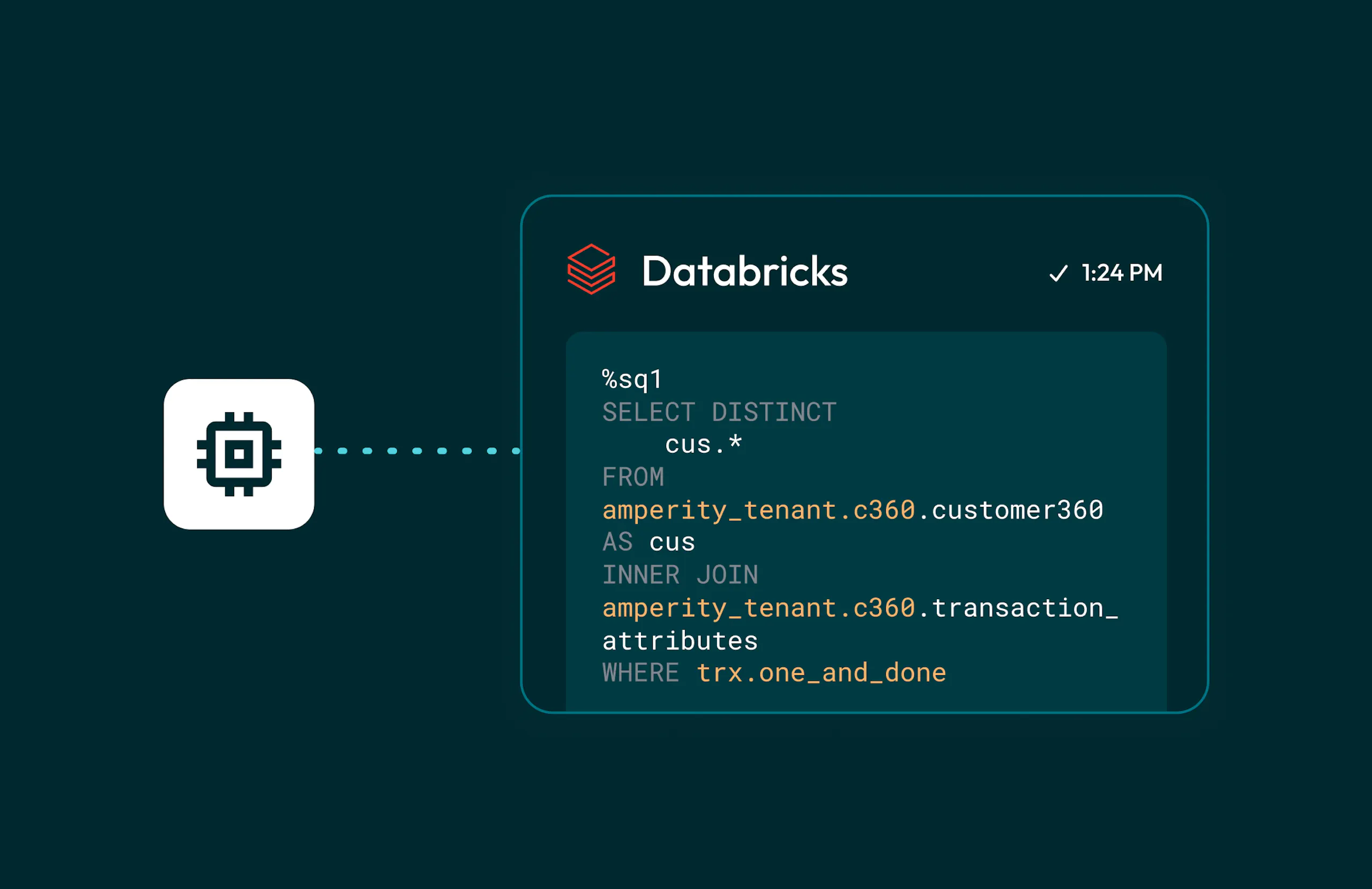Click the amperity_tenant.c360.transaction_ line
The height and width of the screenshot is (889, 1372).
pyautogui.click(x=860, y=608)
